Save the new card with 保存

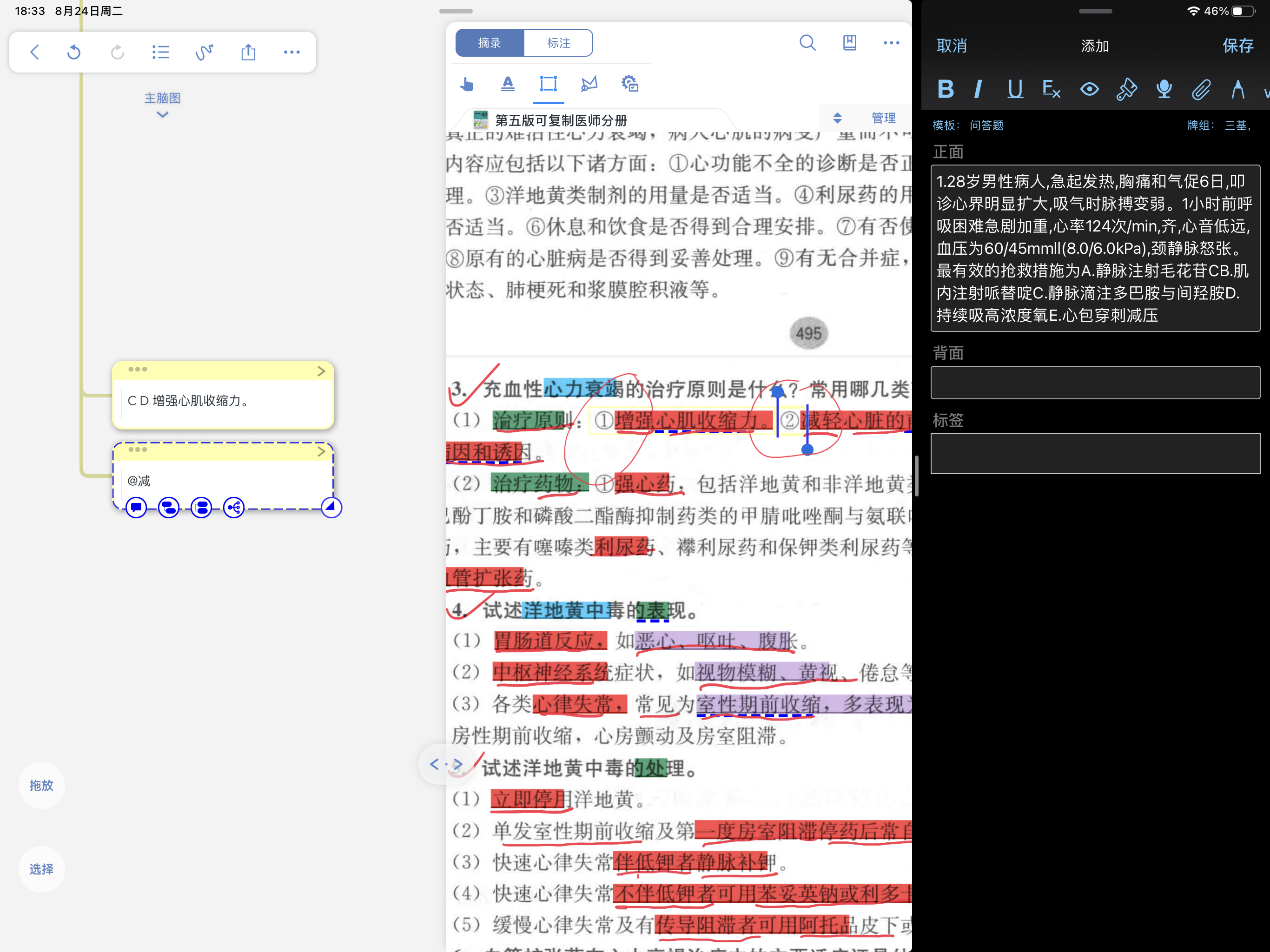[x=1237, y=46]
